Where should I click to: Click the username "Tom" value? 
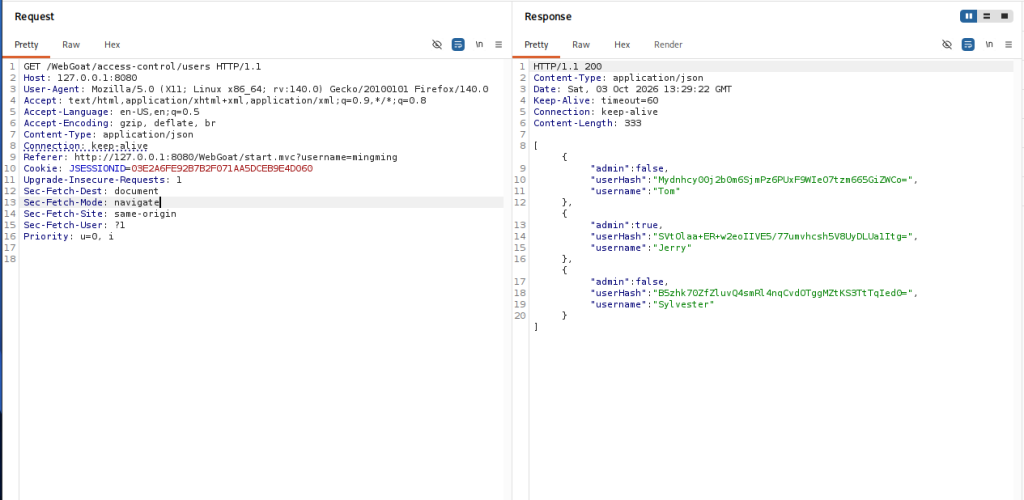[x=667, y=191]
